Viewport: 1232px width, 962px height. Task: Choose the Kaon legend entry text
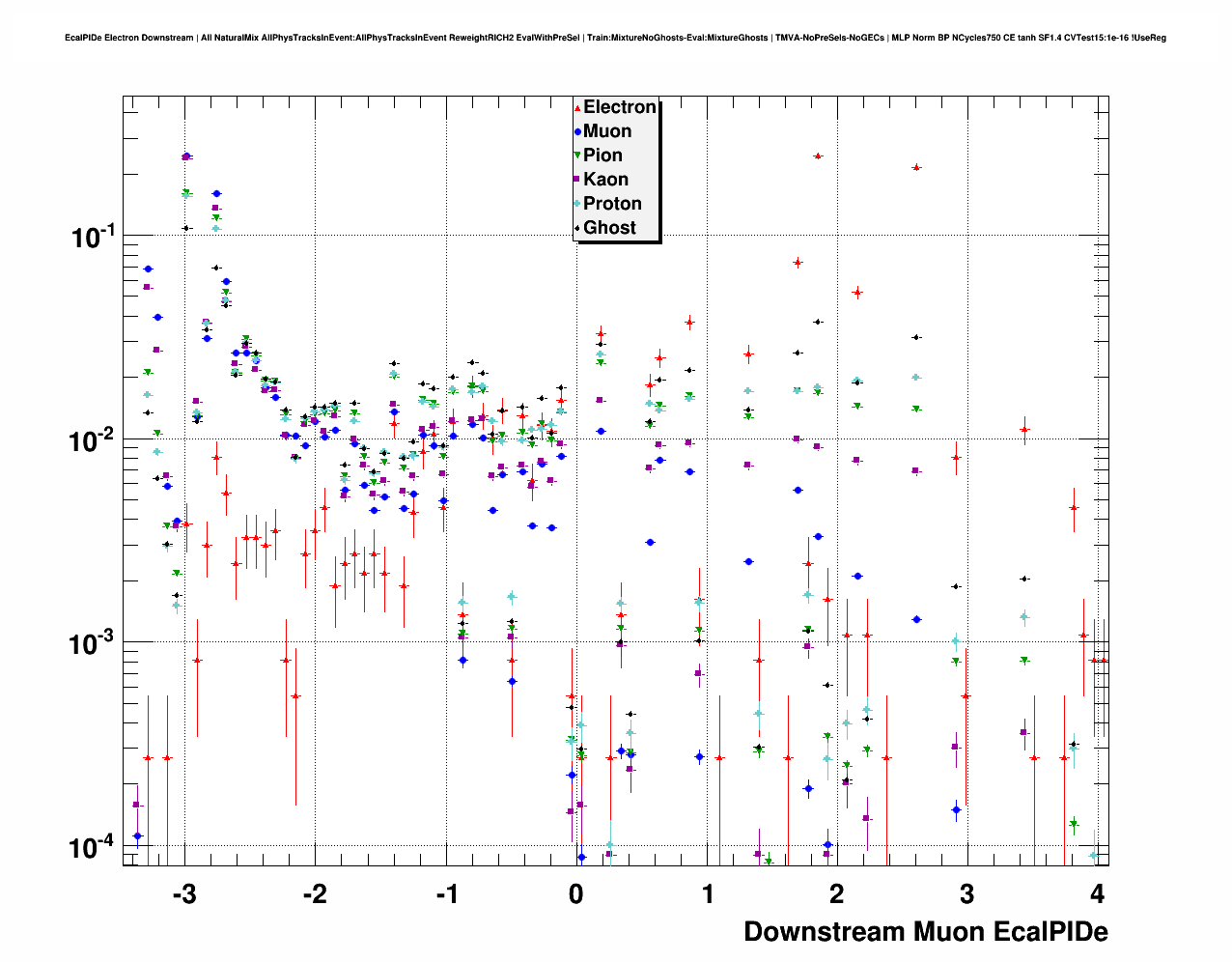click(605, 180)
